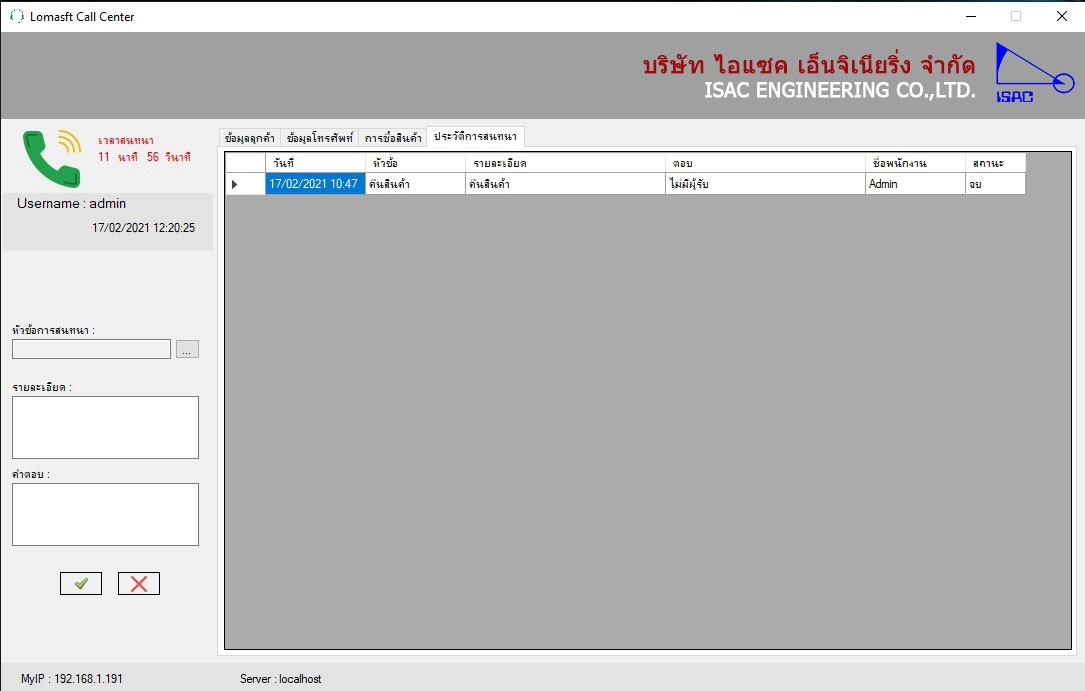Select the row indicator arrow in grid
The image size is (1085, 691).
(235, 184)
